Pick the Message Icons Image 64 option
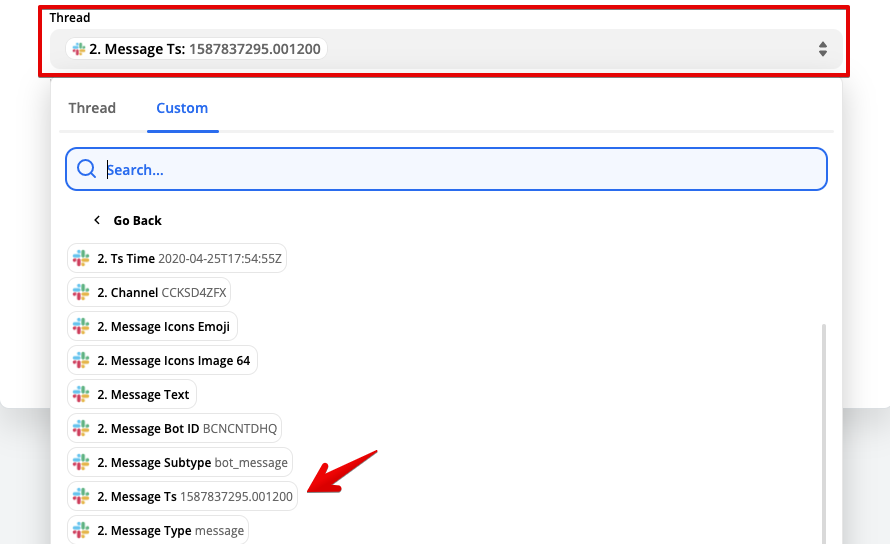Screen dimensions: 890x544 coord(162,361)
